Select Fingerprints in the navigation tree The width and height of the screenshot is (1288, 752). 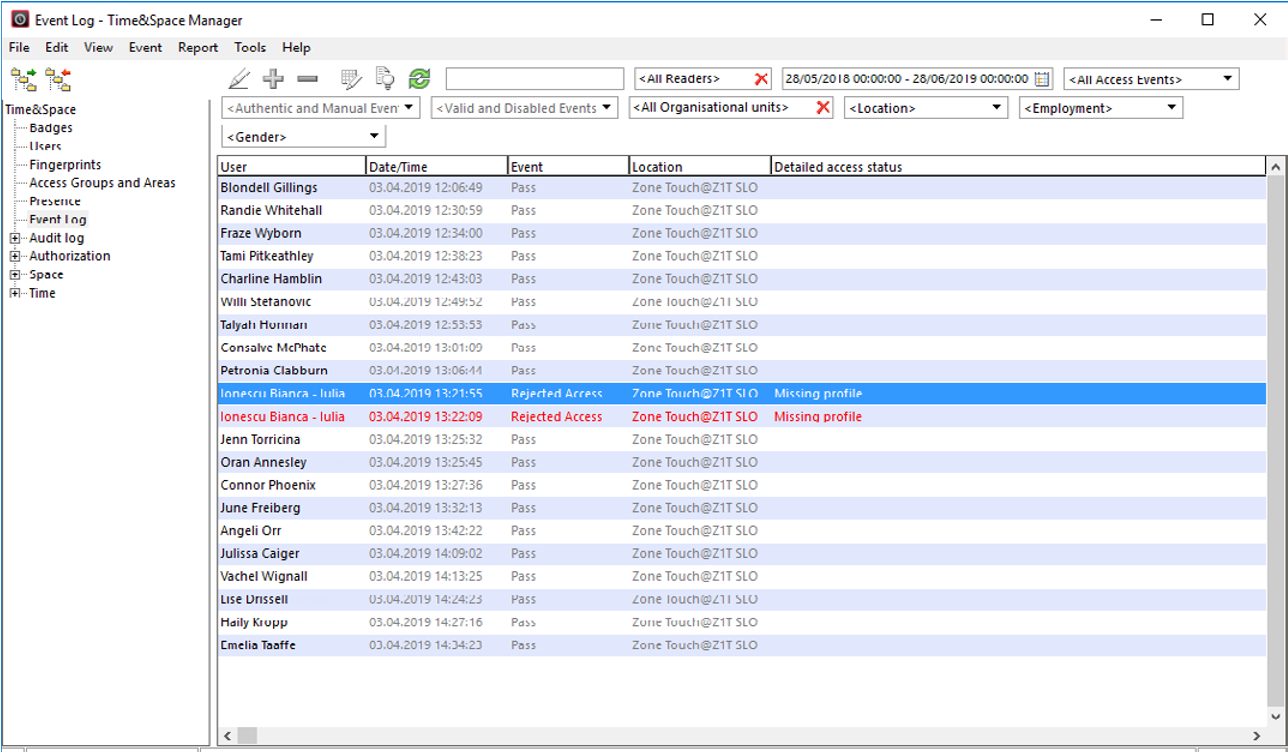coord(65,165)
